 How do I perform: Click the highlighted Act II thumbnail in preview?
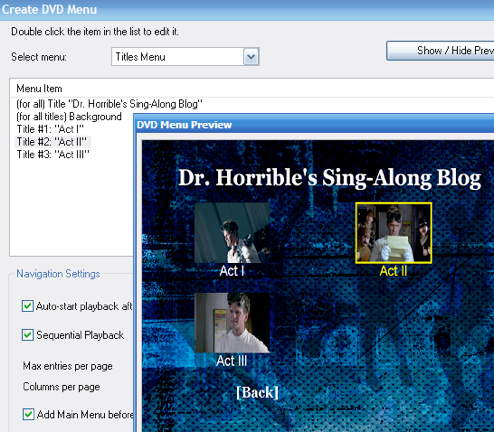coord(394,233)
